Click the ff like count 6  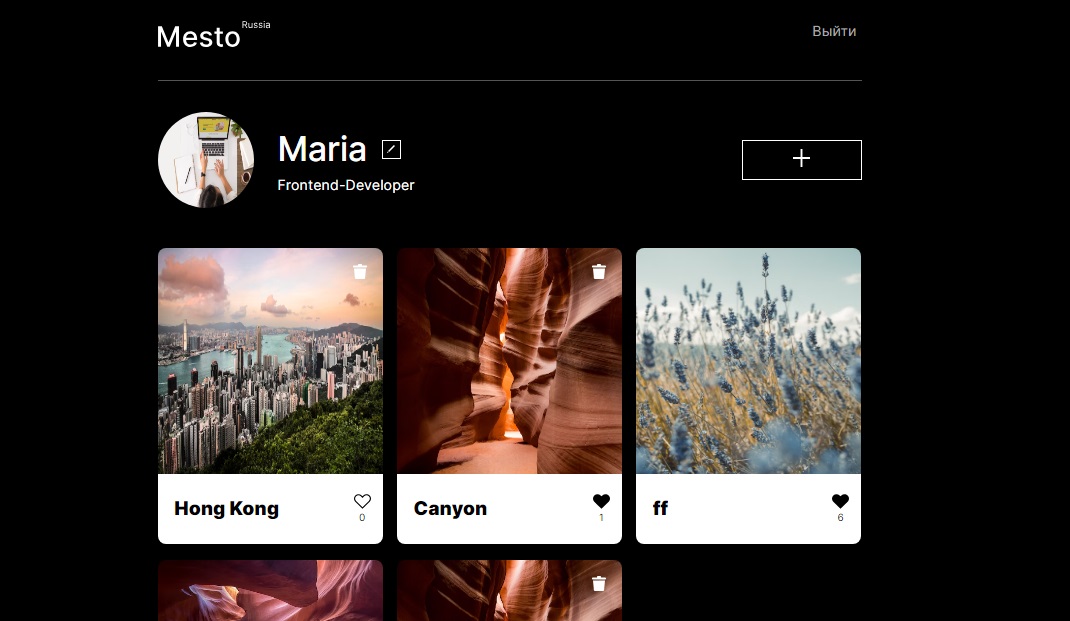point(840,518)
